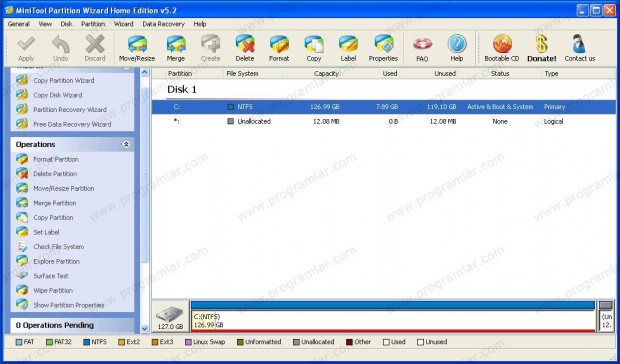
Task: Click Move/Resize Partition icon in Operations
Action: click(22, 188)
